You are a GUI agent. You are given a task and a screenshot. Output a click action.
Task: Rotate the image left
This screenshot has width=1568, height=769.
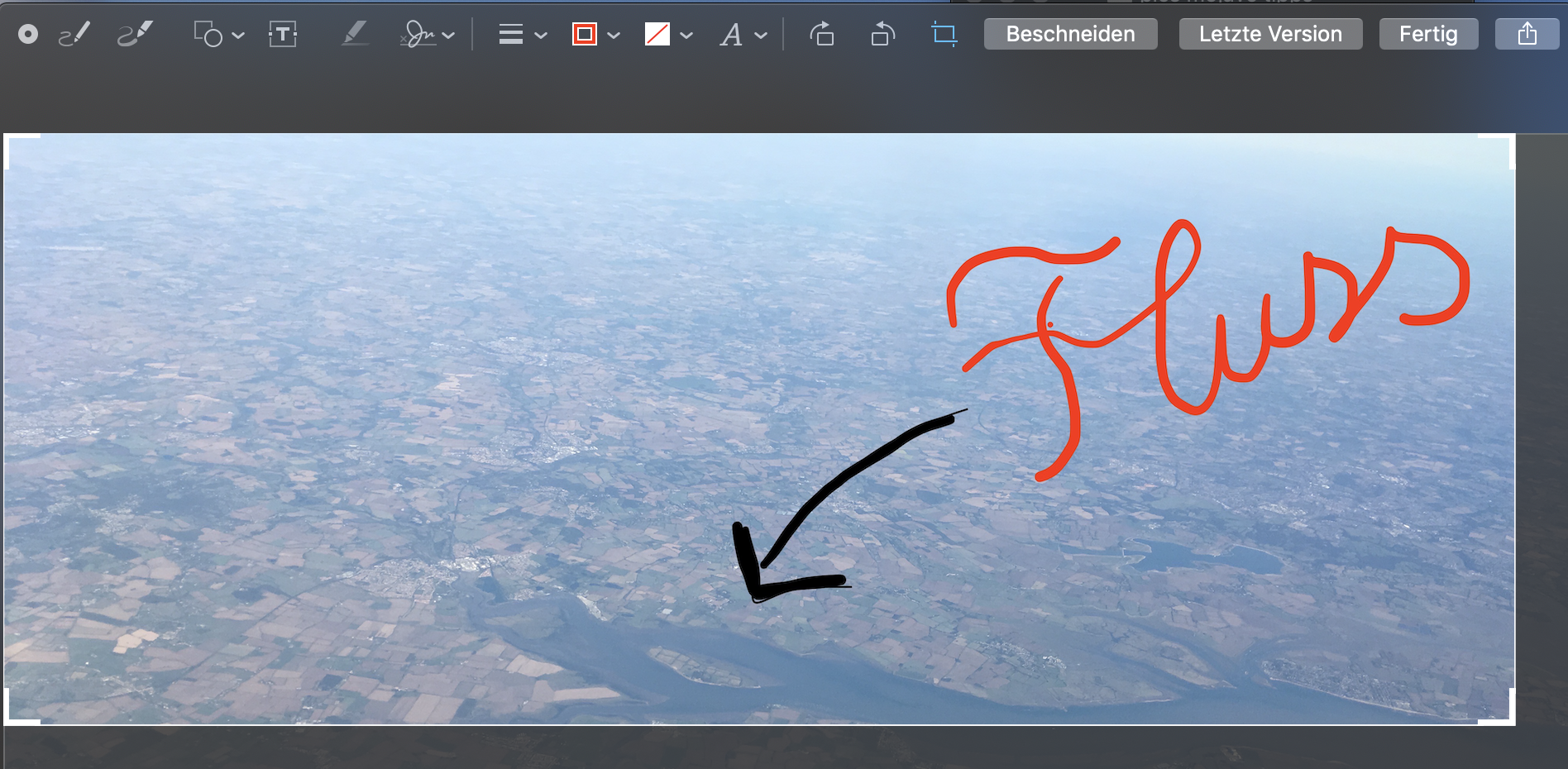click(x=882, y=35)
